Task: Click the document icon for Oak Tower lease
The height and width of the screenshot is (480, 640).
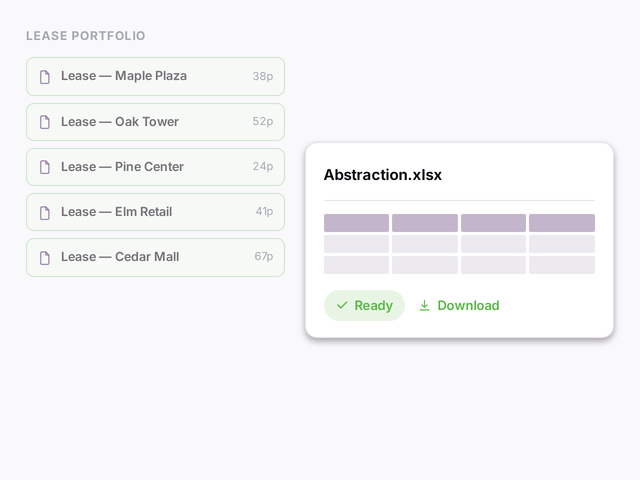Action: click(45, 122)
